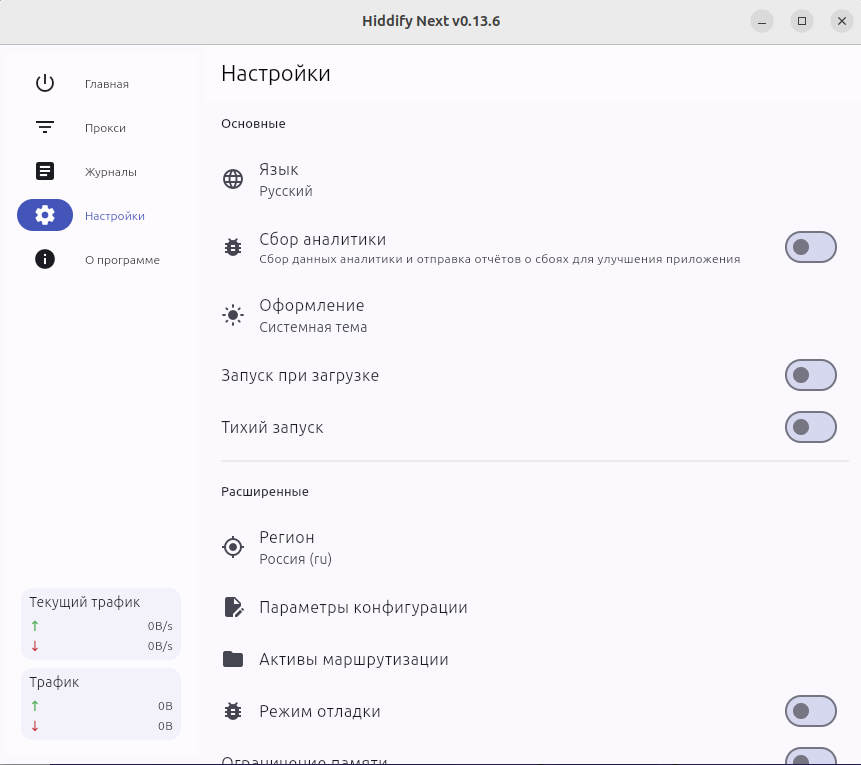Screen dimensions: 861x765
Task: Enable the Сбор аналитики switch
Action: point(810,247)
